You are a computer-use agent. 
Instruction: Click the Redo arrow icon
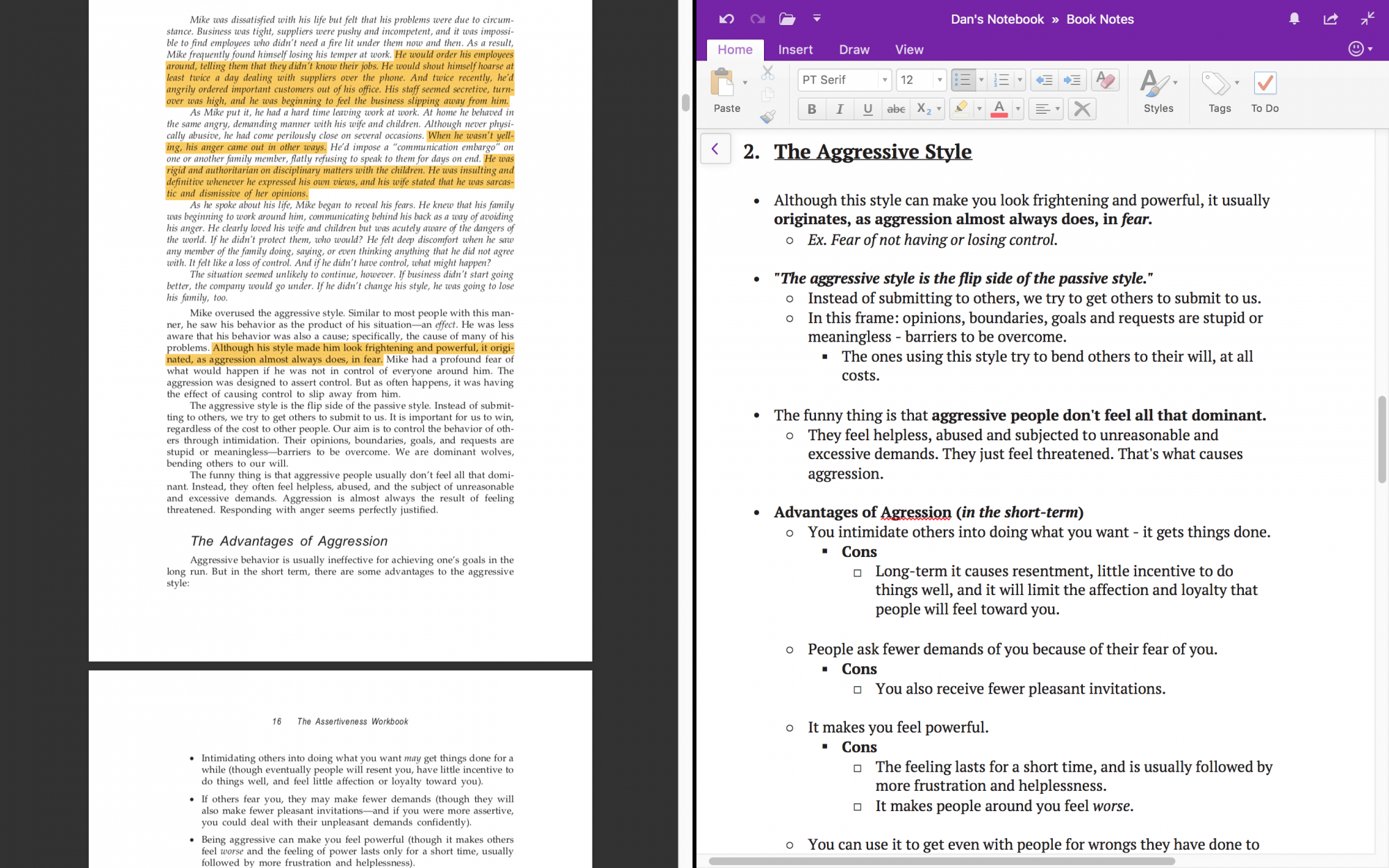(757, 19)
